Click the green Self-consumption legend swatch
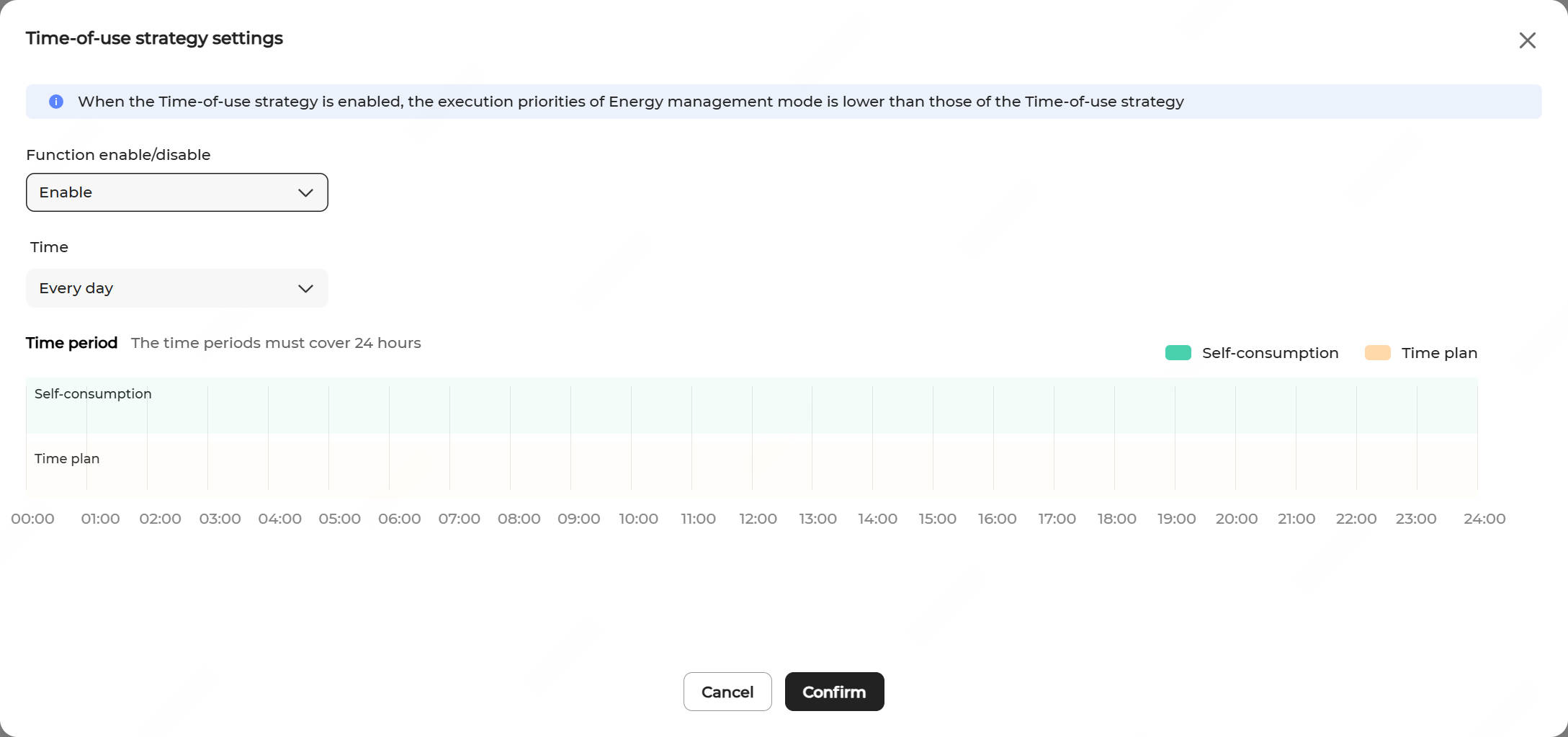The width and height of the screenshot is (1568, 737). coord(1178,353)
